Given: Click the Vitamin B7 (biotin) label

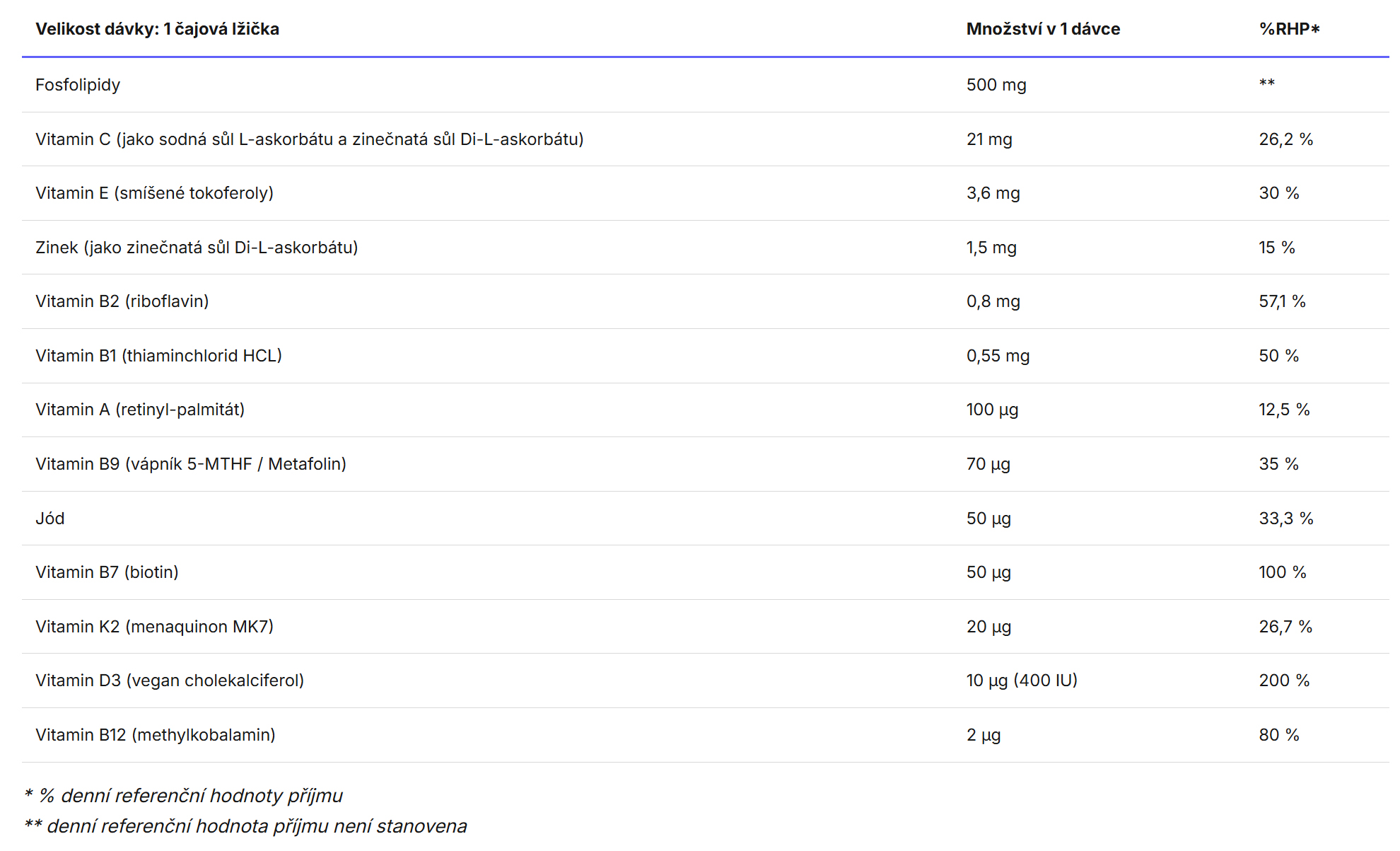Looking at the screenshot, I should (x=107, y=572).
